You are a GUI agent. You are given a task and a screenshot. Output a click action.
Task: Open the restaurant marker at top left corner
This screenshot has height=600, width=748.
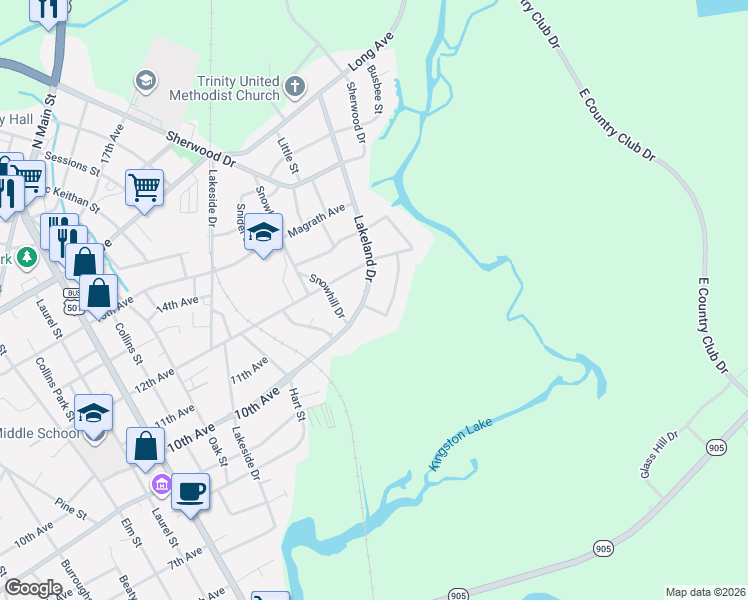48,12
